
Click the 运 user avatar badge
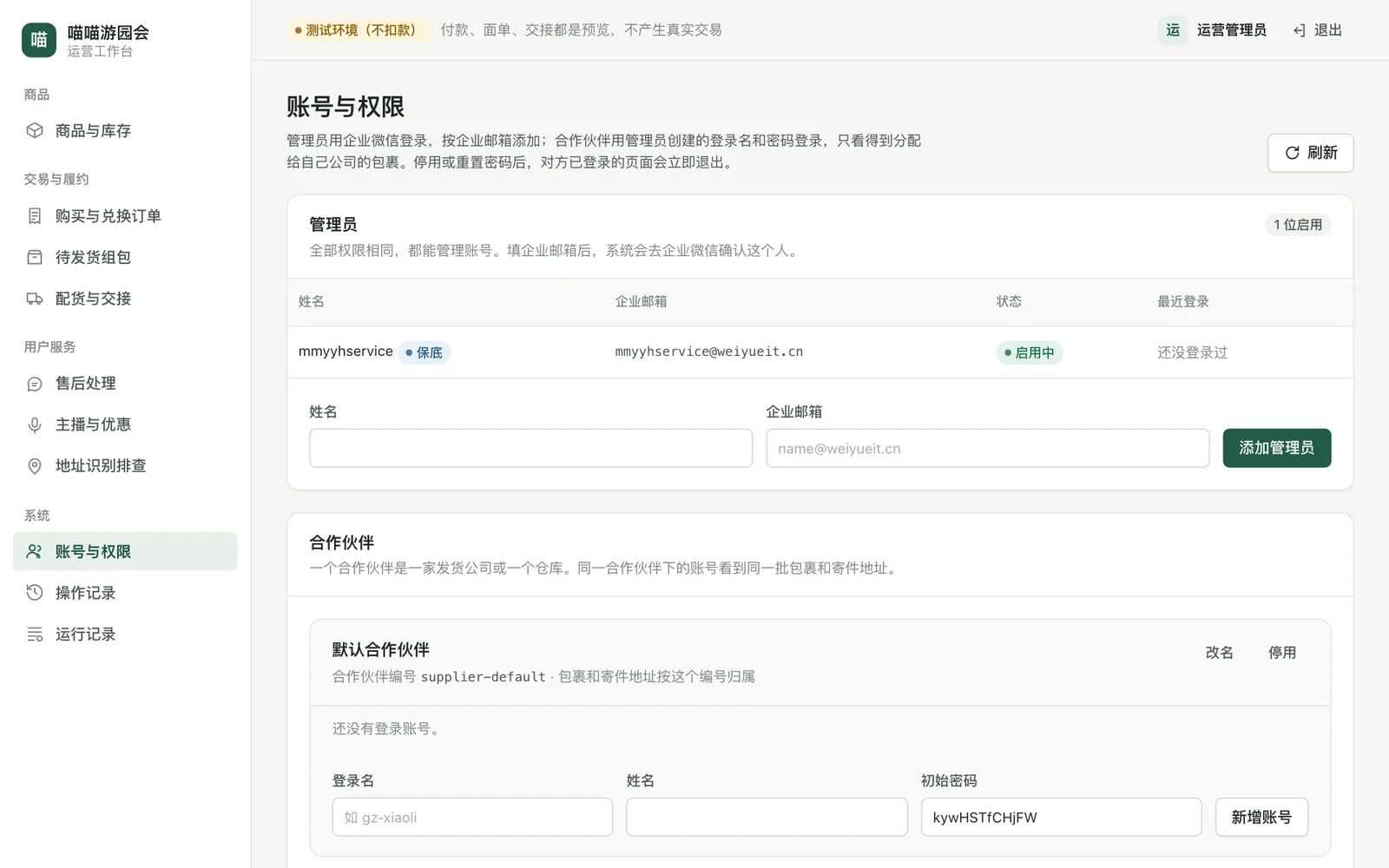pos(1173,30)
